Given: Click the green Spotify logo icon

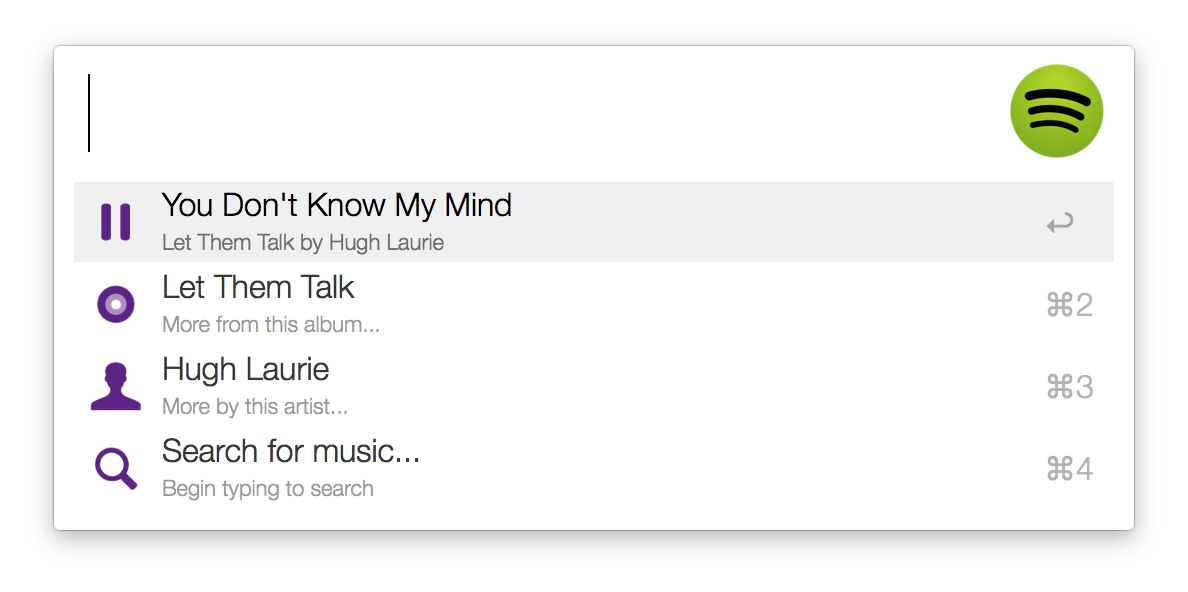Looking at the screenshot, I should (x=1056, y=111).
